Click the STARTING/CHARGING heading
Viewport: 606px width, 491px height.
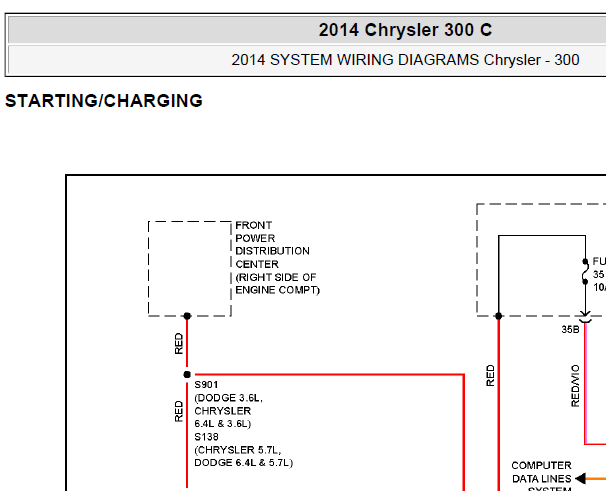pyautogui.click(x=104, y=101)
